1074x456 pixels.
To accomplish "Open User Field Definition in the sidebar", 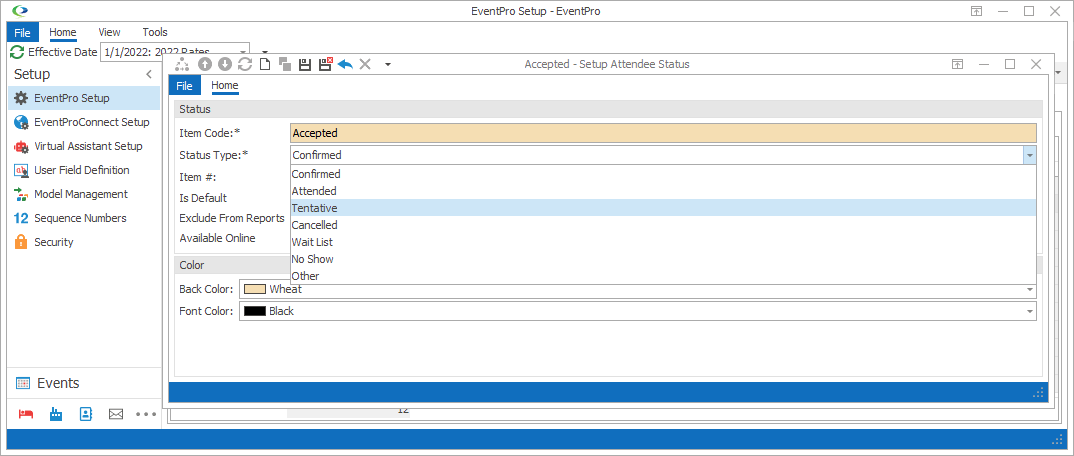I will (84, 170).
